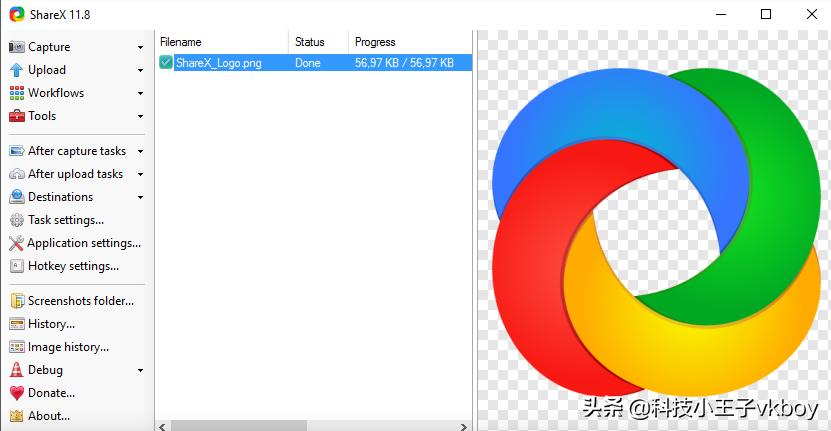Open Task settings
831x431 pixels.
pos(66,220)
